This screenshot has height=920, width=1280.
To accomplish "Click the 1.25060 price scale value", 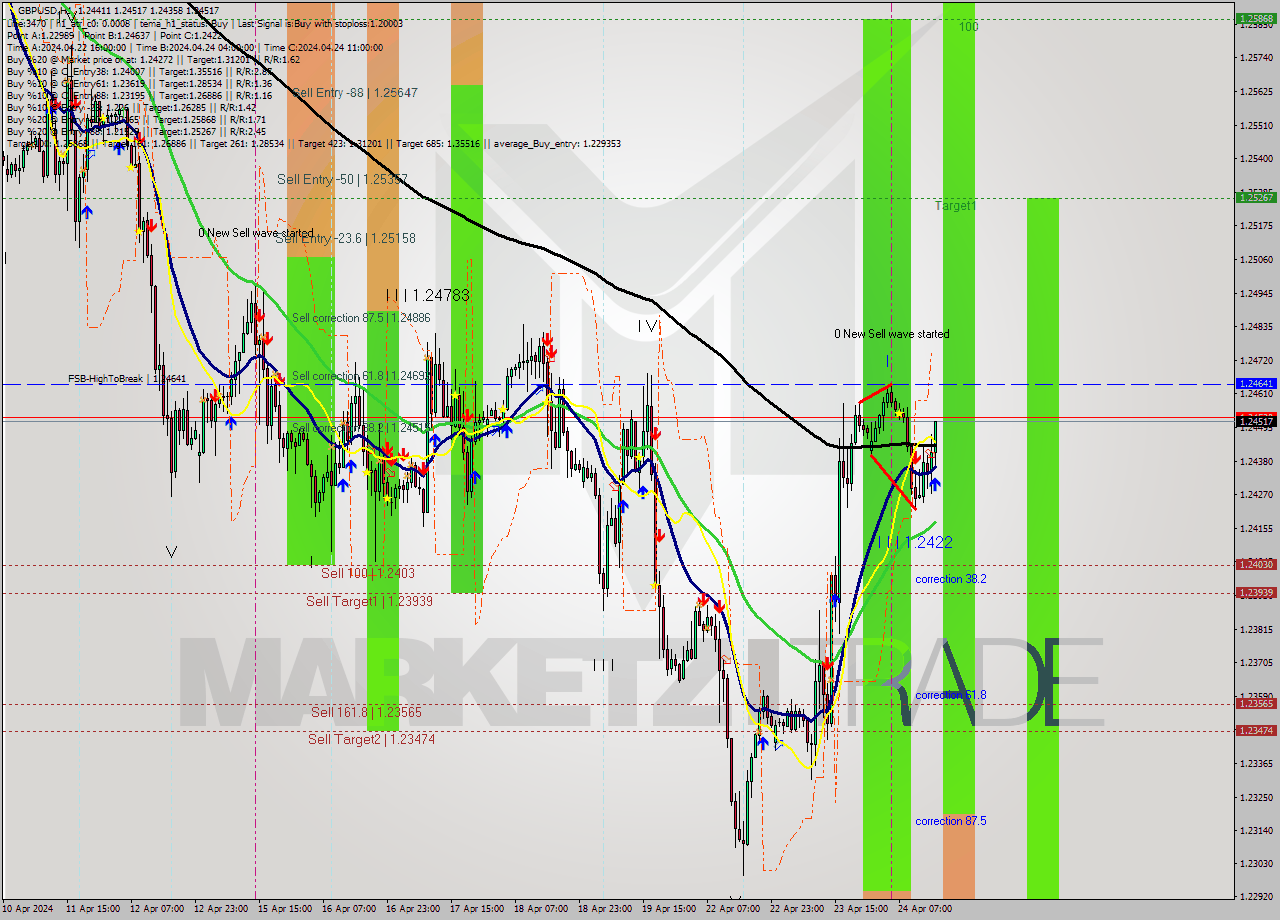I will click(x=1255, y=259).
